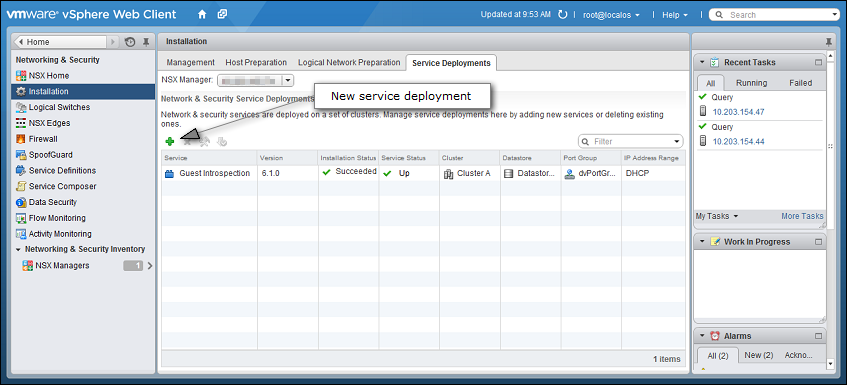Refresh the client with the circular arrow
Viewport: 847px width, 385px height.
[562, 15]
